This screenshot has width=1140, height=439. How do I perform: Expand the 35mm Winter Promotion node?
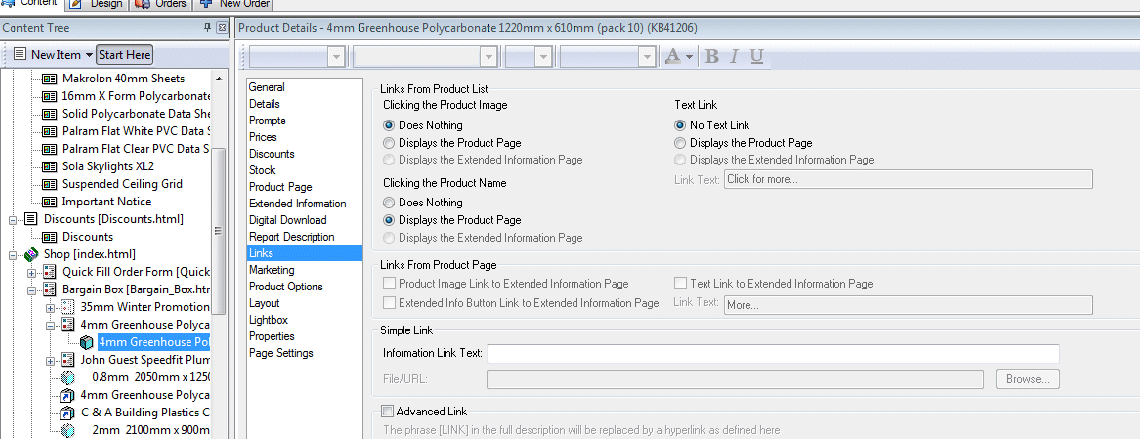click(x=51, y=307)
